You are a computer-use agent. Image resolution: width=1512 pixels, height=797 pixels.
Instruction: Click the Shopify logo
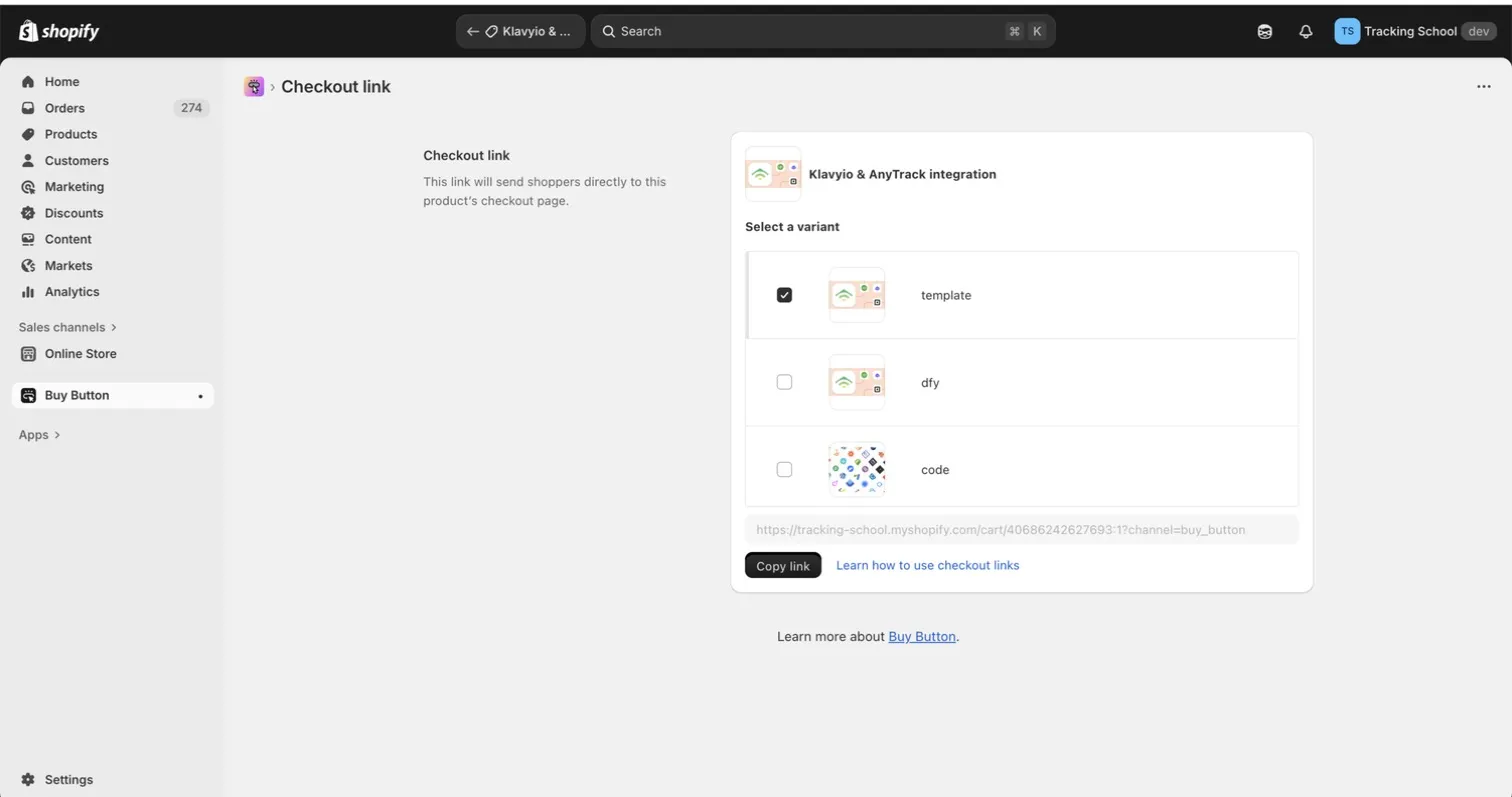(59, 31)
